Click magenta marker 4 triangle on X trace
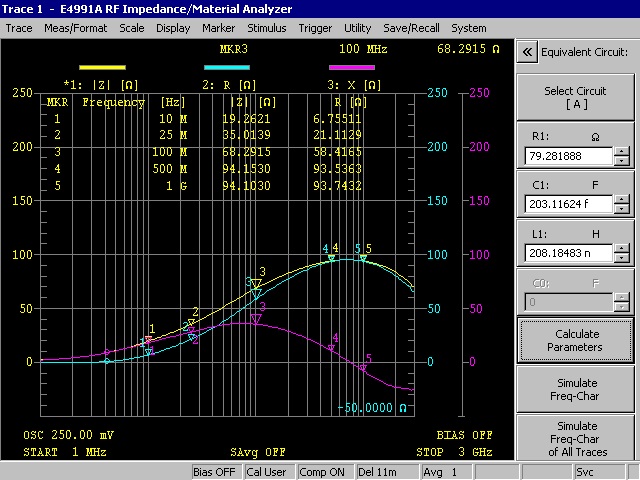 tap(331, 348)
